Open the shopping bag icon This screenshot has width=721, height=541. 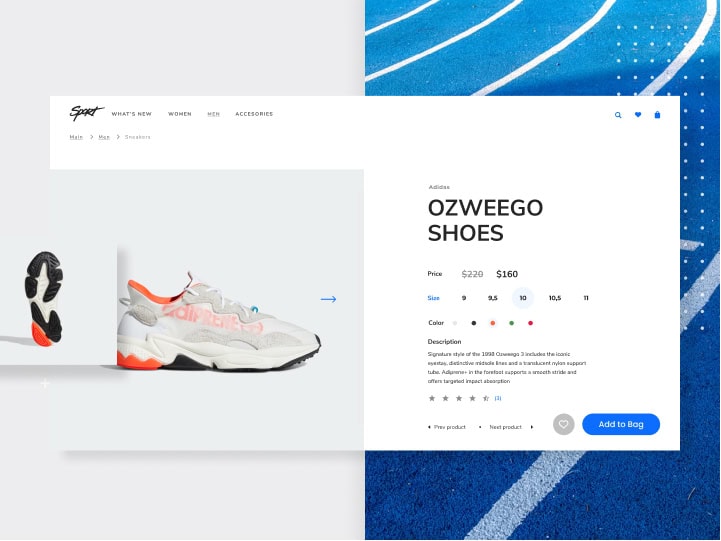pos(657,114)
